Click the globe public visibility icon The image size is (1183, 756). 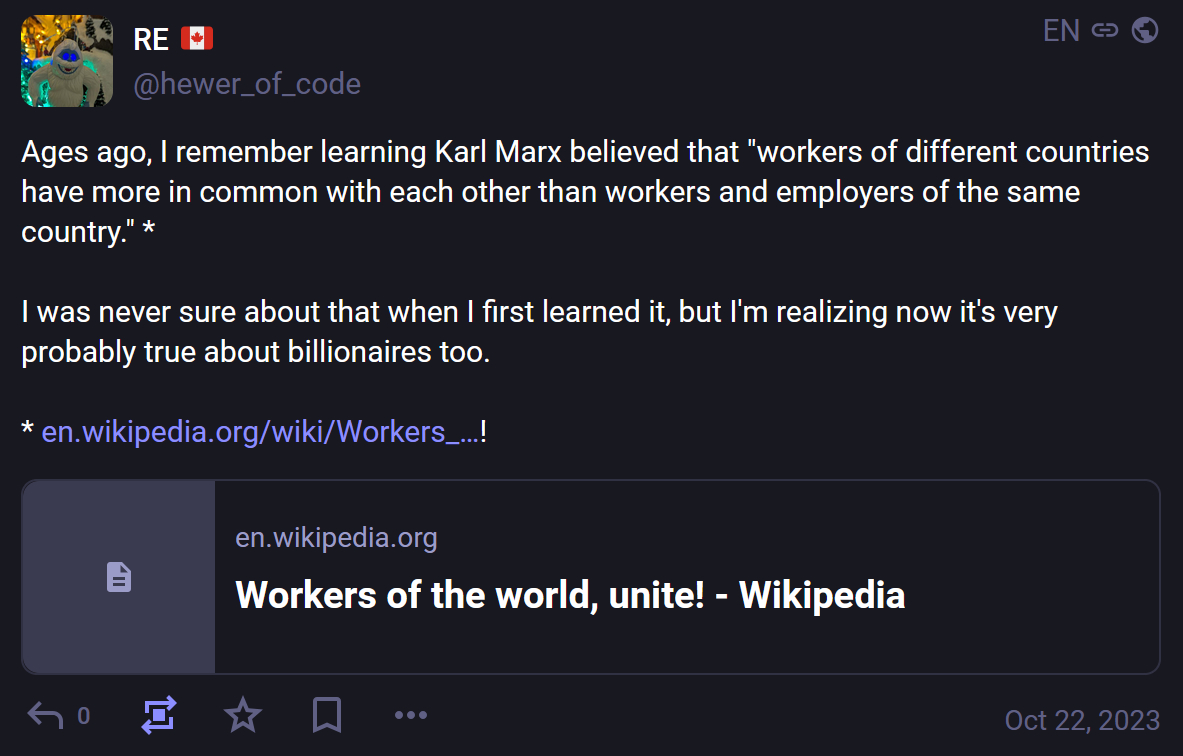pos(1145,31)
